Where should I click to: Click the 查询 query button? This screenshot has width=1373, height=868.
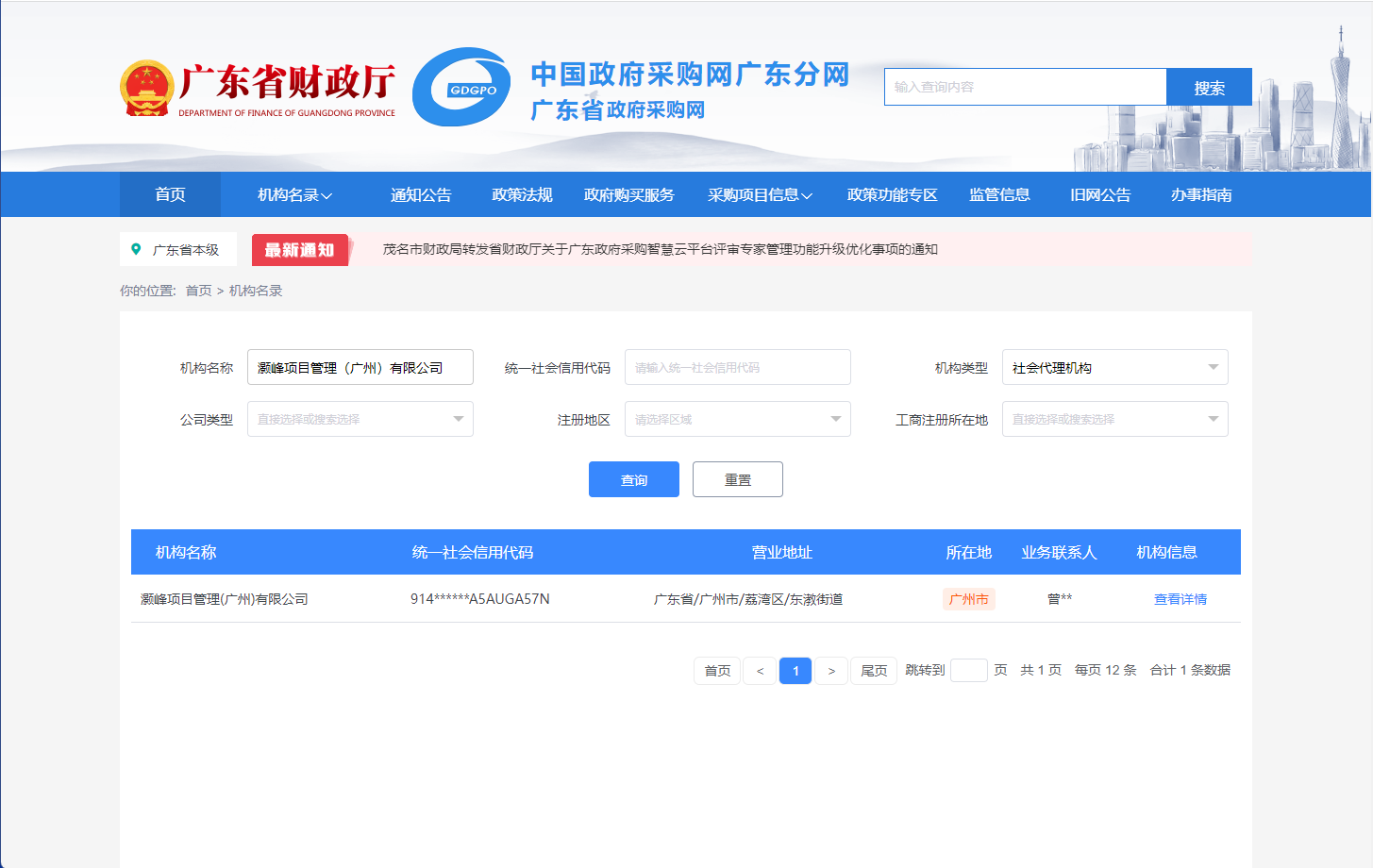[634, 480]
